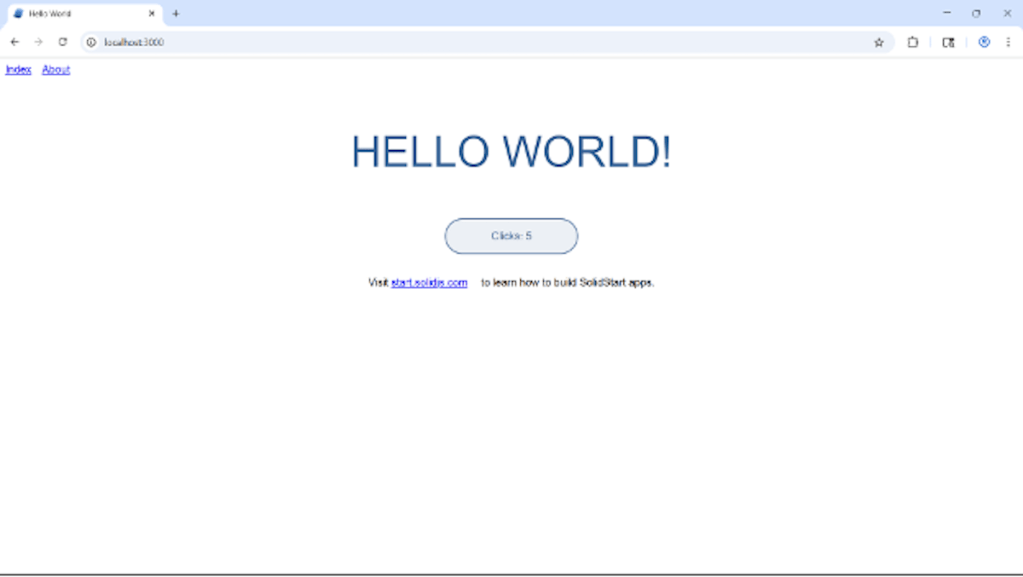The height and width of the screenshot is (577, 1023).
Task: Open the start.solidjs.com link
Action: point(428,282)
